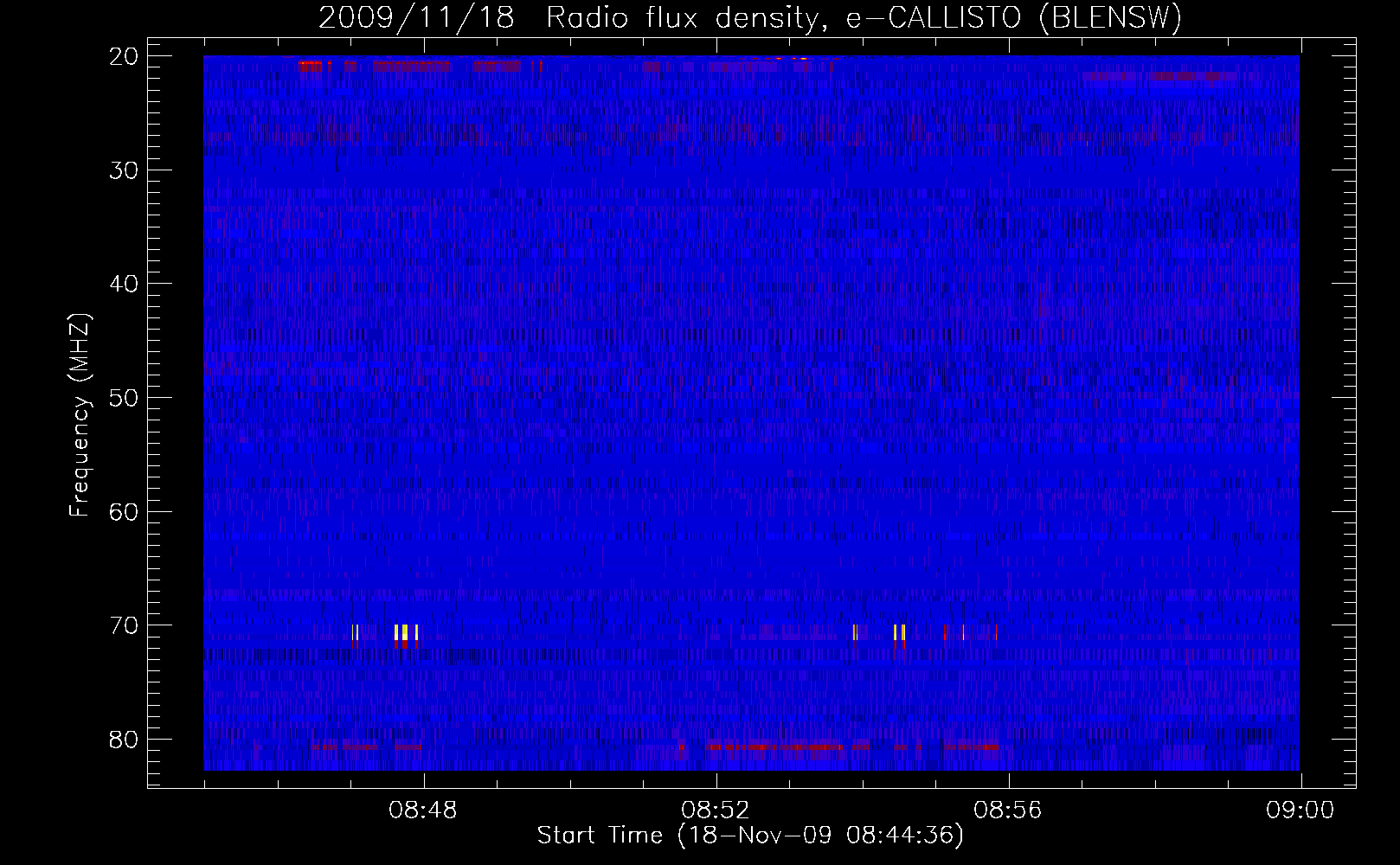Click the 20 frequency tick label
Image resolution: width=1400 pixels, height=865 pixels.
(125, 56)
